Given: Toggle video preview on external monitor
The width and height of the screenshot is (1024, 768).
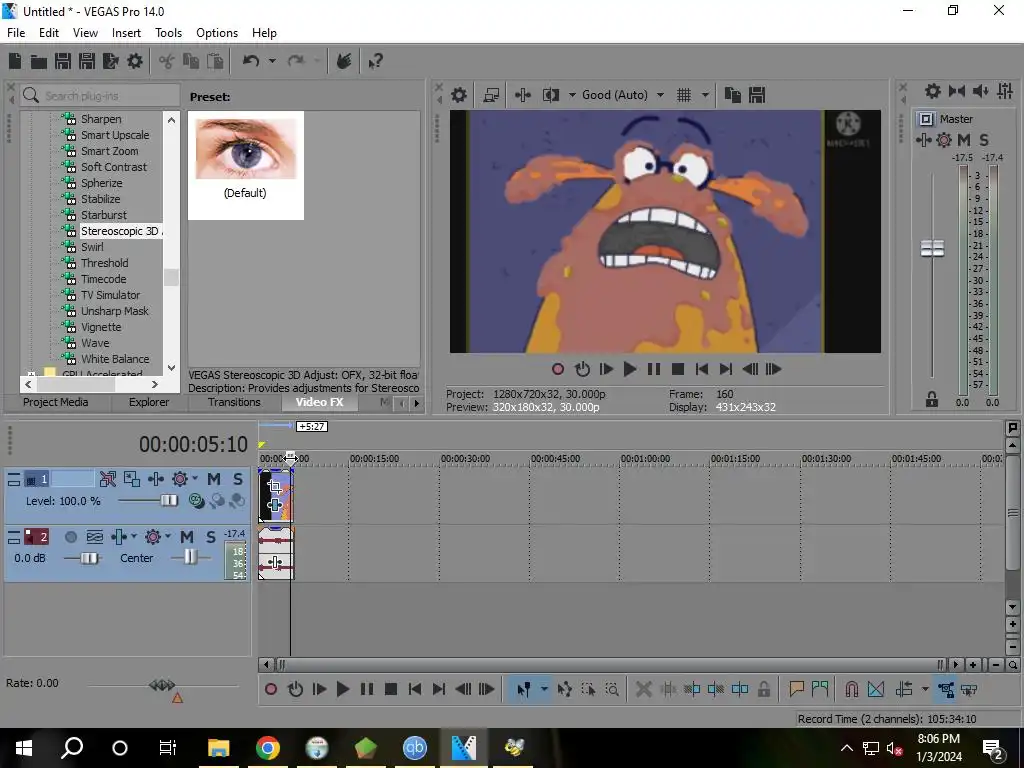Looking at the screenshot, I should point(491,95).
